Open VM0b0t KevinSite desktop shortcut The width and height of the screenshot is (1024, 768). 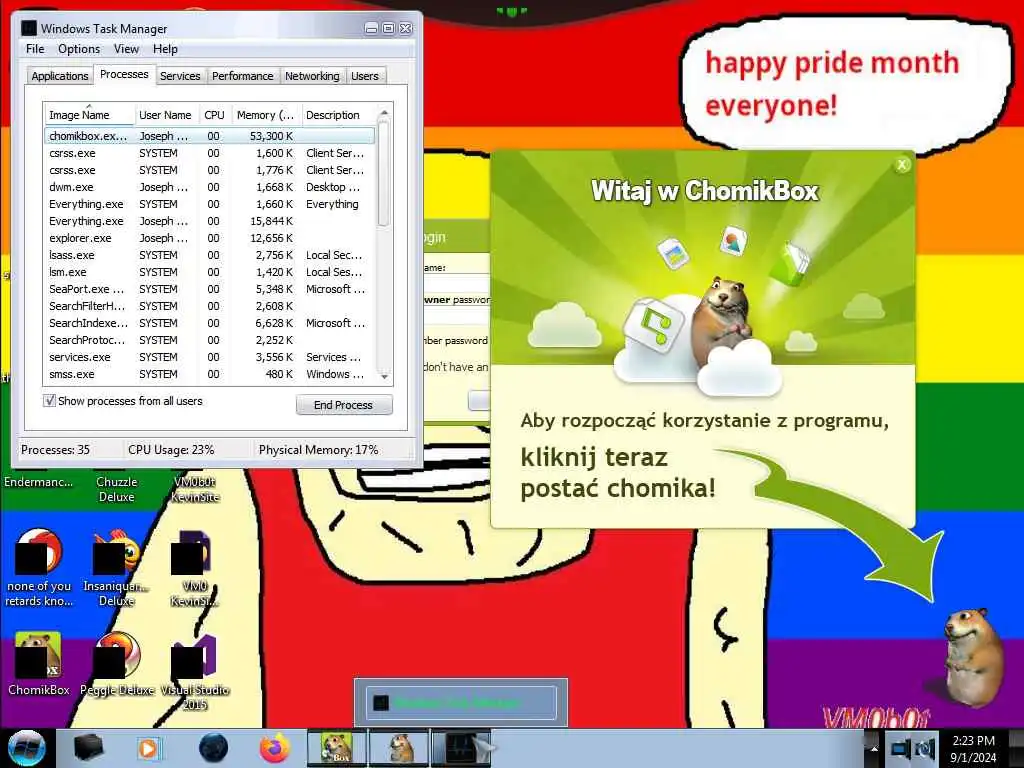point(195,488)
